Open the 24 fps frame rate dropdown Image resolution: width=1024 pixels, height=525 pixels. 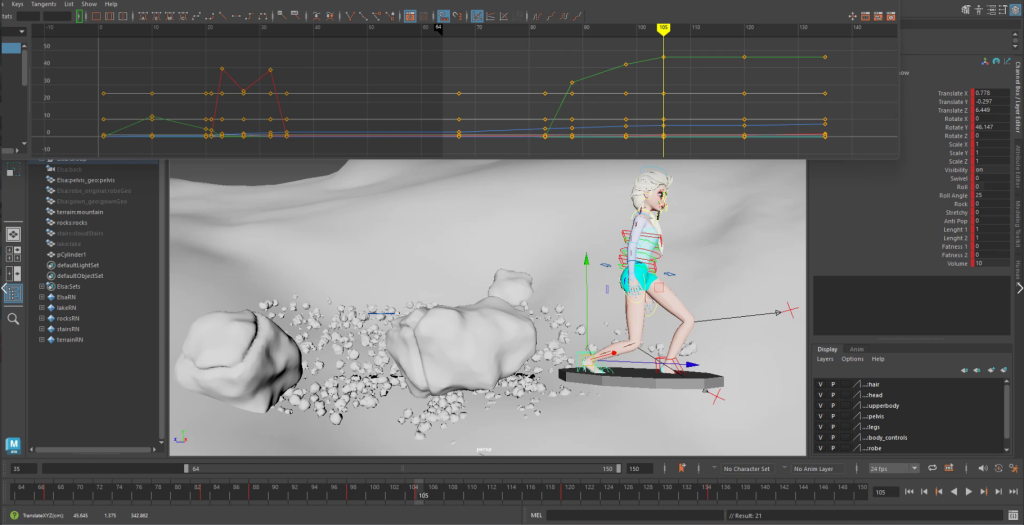(x=894, y=468)
